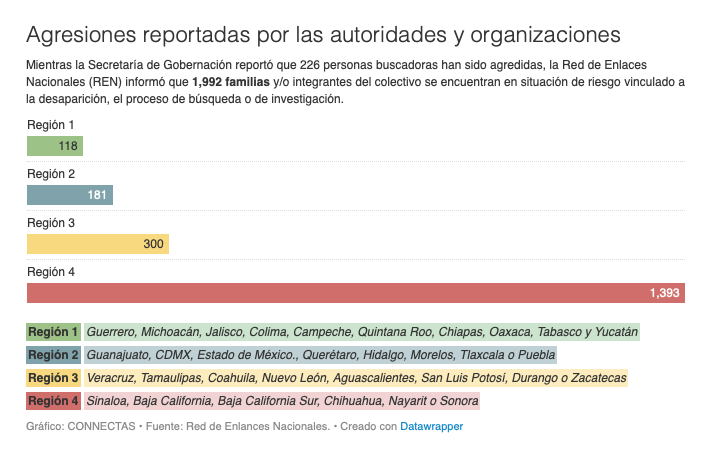This screenshot has width=702, height=453.
Task: Select the 300 value label
Action: tap(153, 244)
